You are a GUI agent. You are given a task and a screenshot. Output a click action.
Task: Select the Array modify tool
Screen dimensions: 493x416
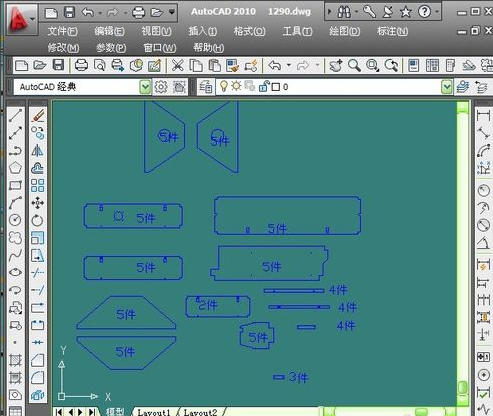tap(38, 185)
